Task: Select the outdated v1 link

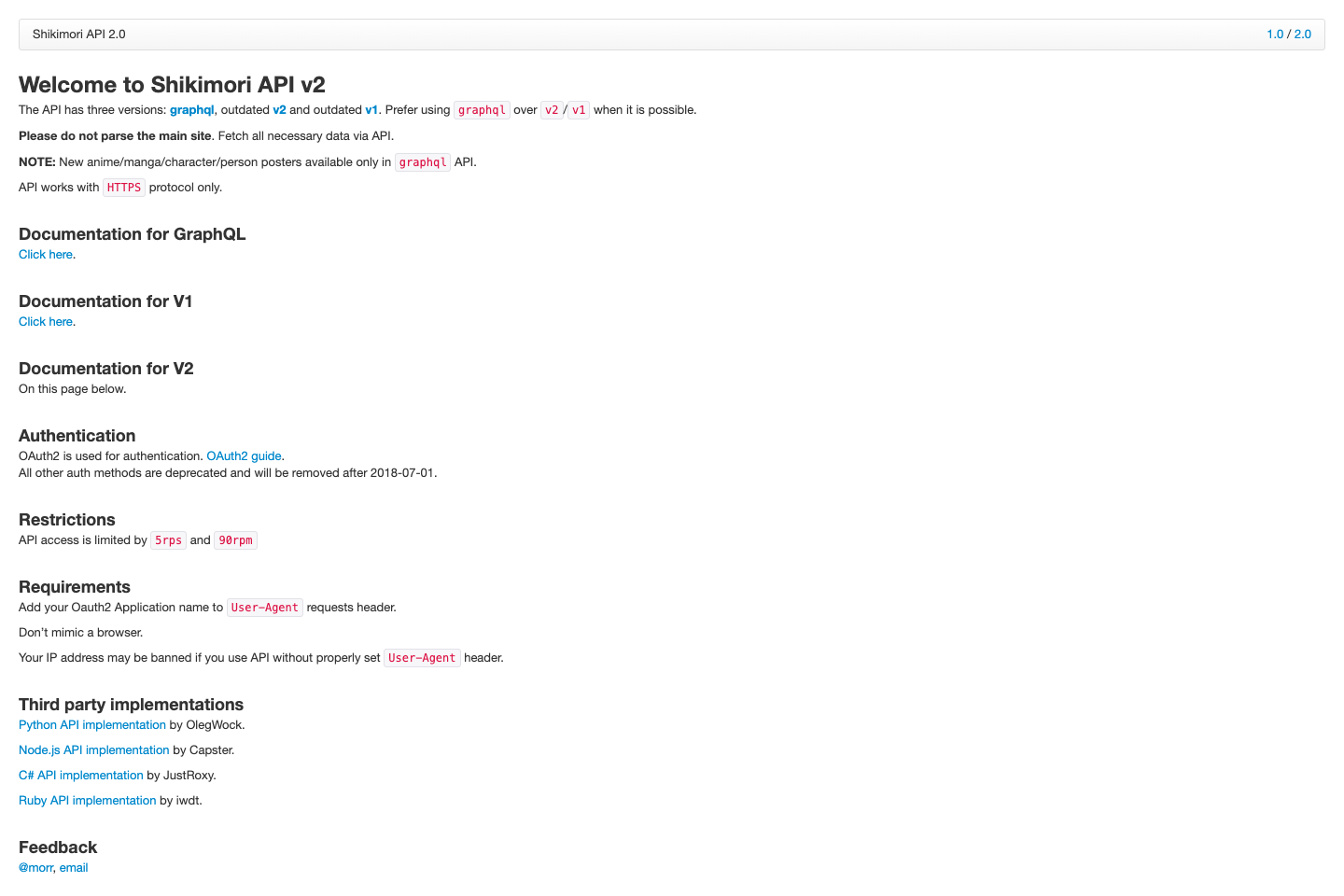Action: coord(371,109)
